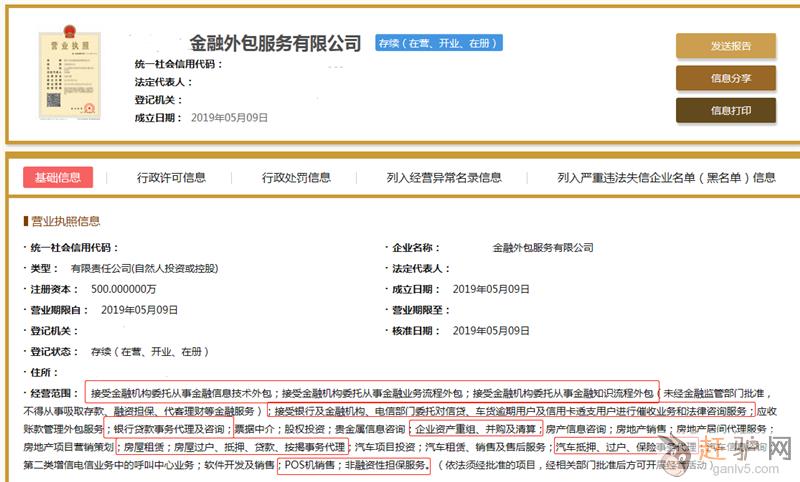Screen dimensions: 800x482
Task: Switch to the 行政许可信息 tab
Action: coord(171,178)
